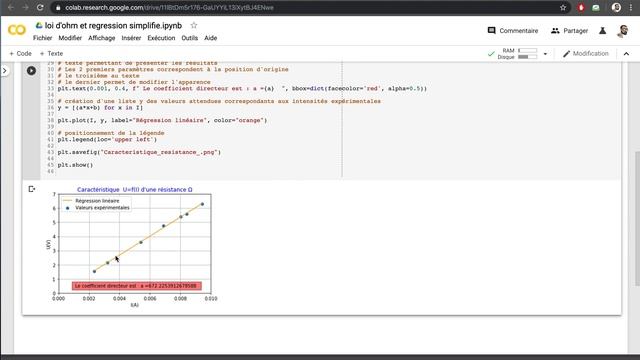Open the Commentaire comments panel

[x=513, y=31]
